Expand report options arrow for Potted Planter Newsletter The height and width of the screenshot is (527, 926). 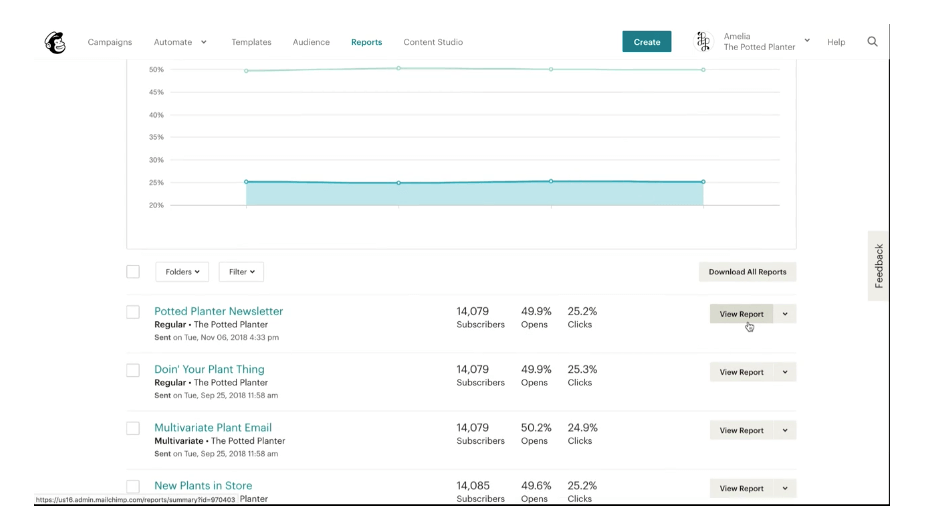click(785, 314)
